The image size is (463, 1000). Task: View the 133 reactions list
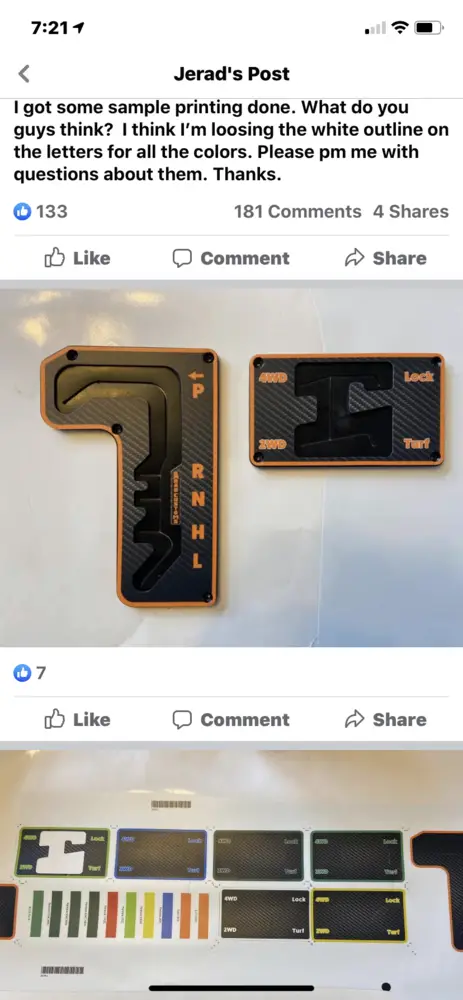coord(40,211)
